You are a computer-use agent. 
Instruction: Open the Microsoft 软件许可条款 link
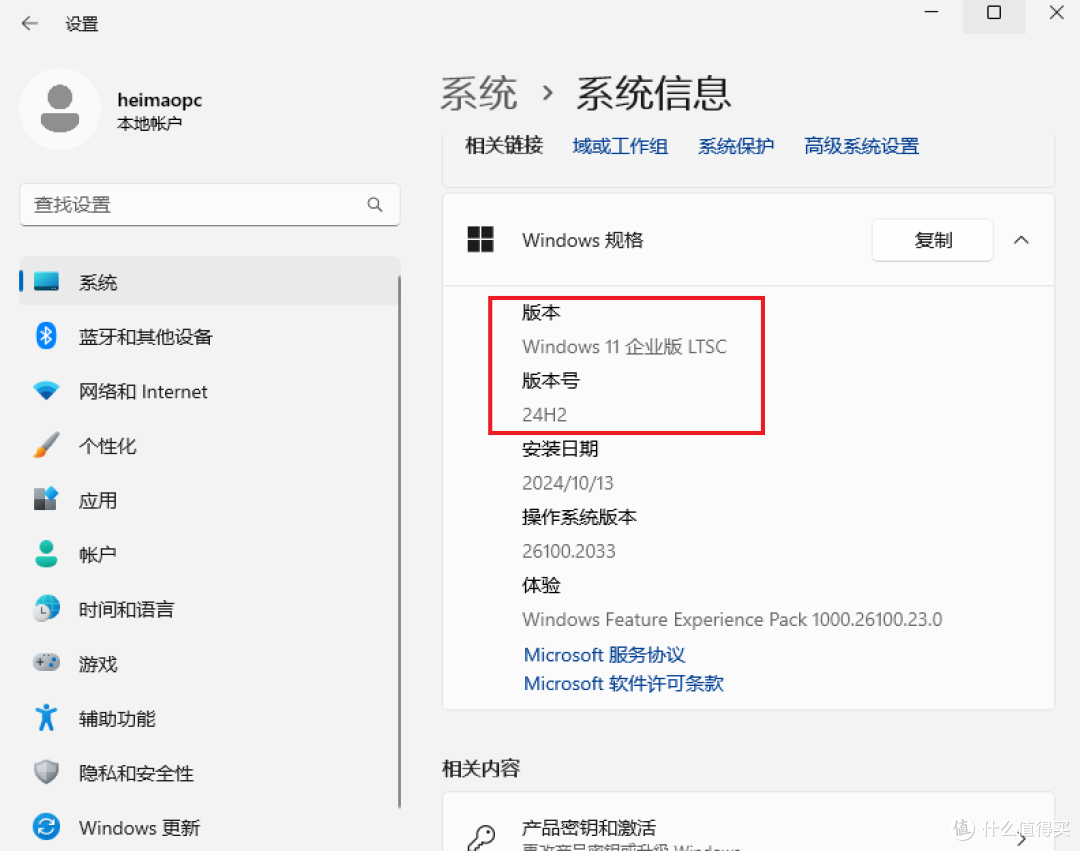(623, 683)
